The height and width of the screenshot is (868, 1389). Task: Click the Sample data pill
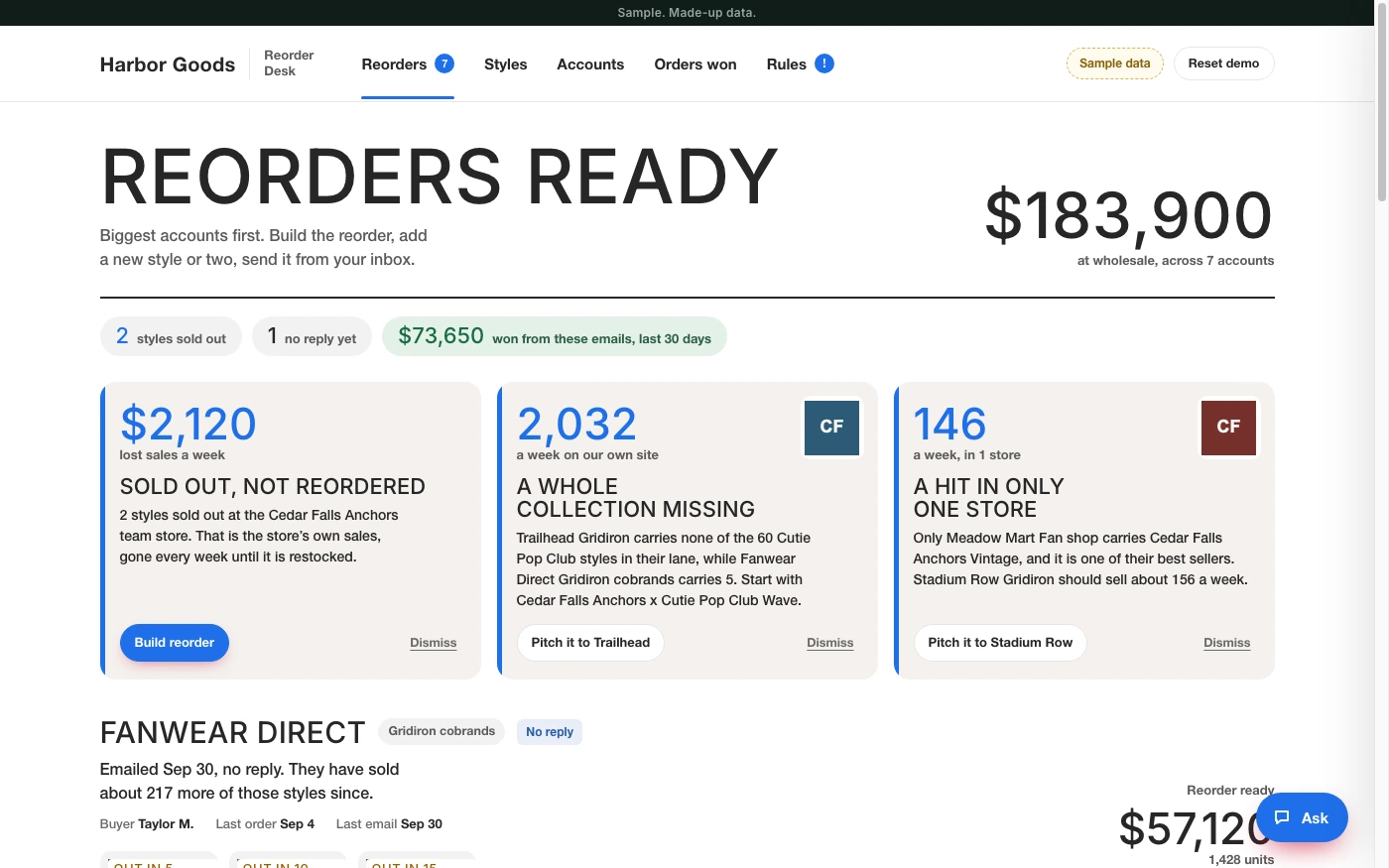point(1114,63)
